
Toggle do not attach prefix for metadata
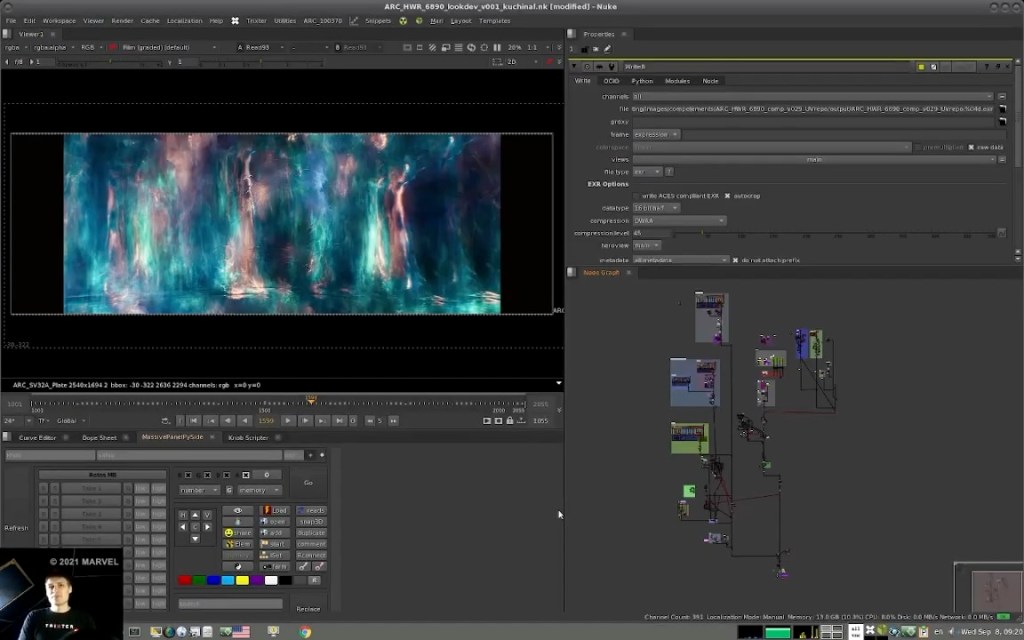pyautogui.click(x=735, y=260)
